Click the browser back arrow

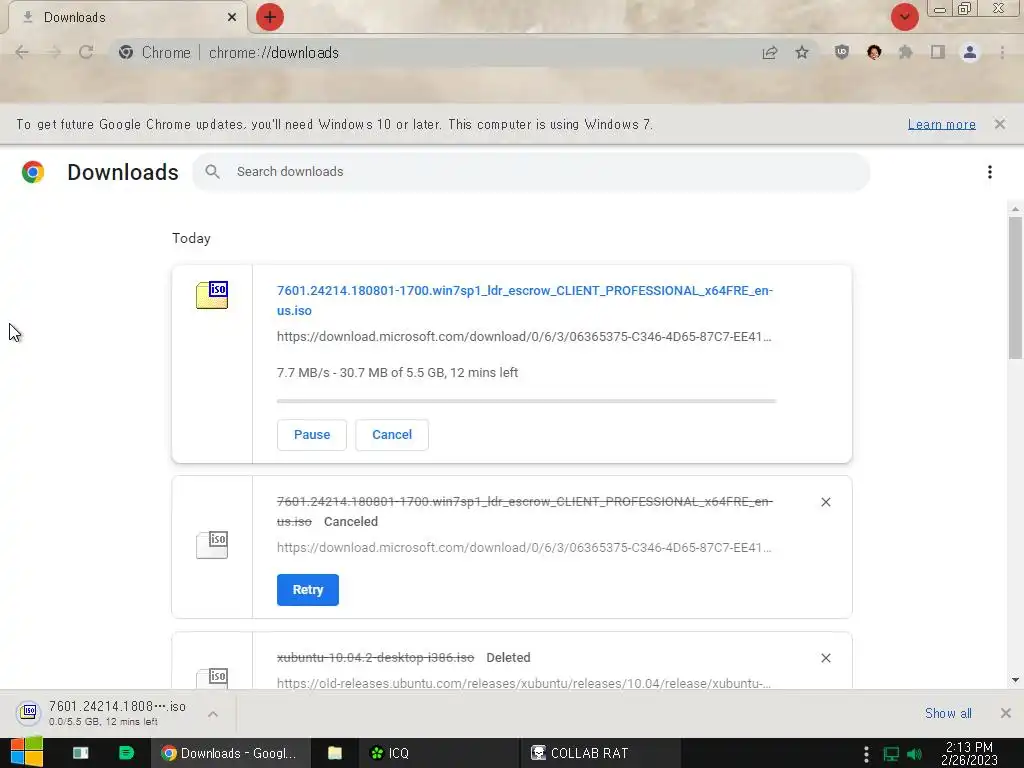pos(22,52)
